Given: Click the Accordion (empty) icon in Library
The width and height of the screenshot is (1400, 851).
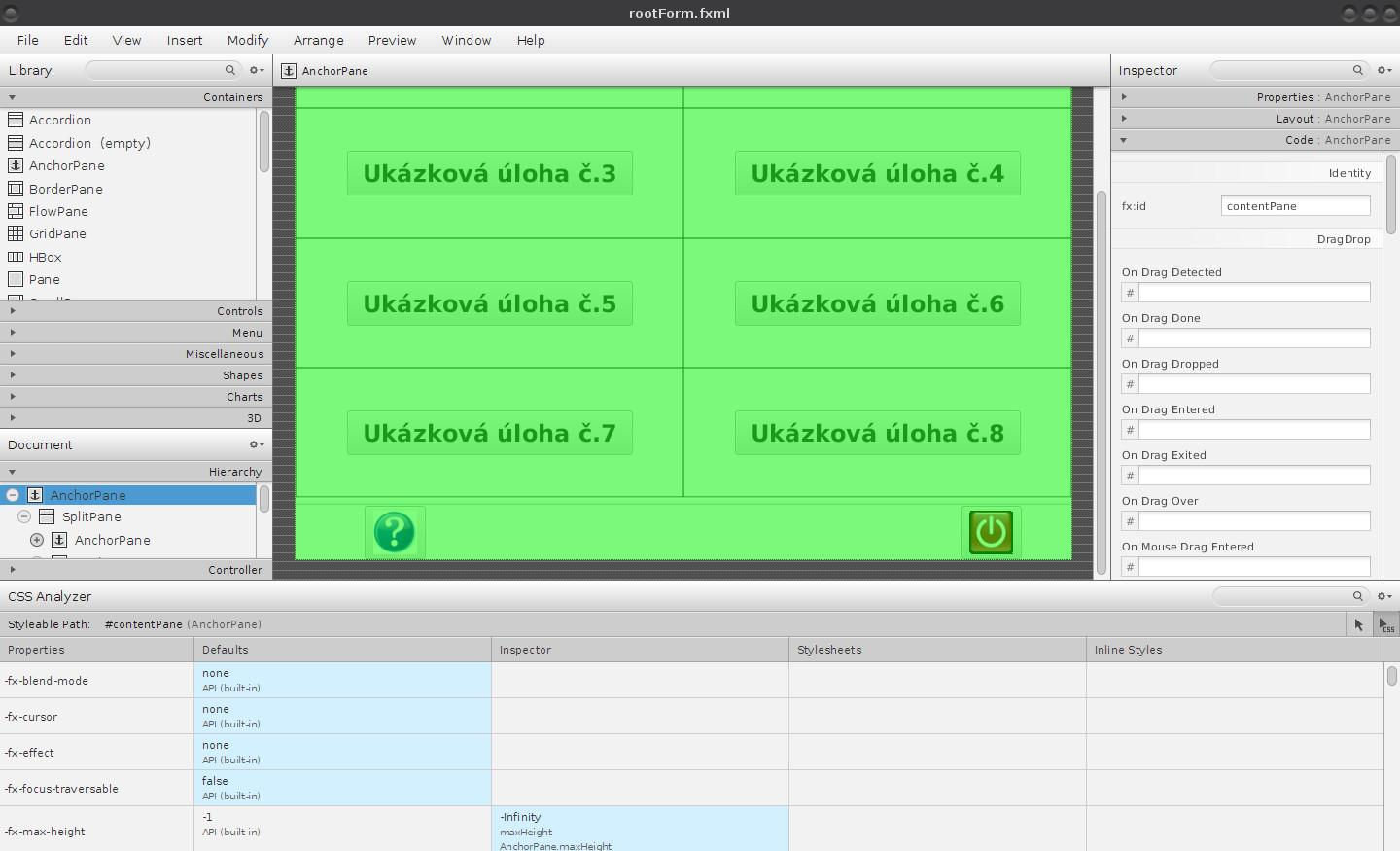Looking at the screenshot, I should coord(16,143).
